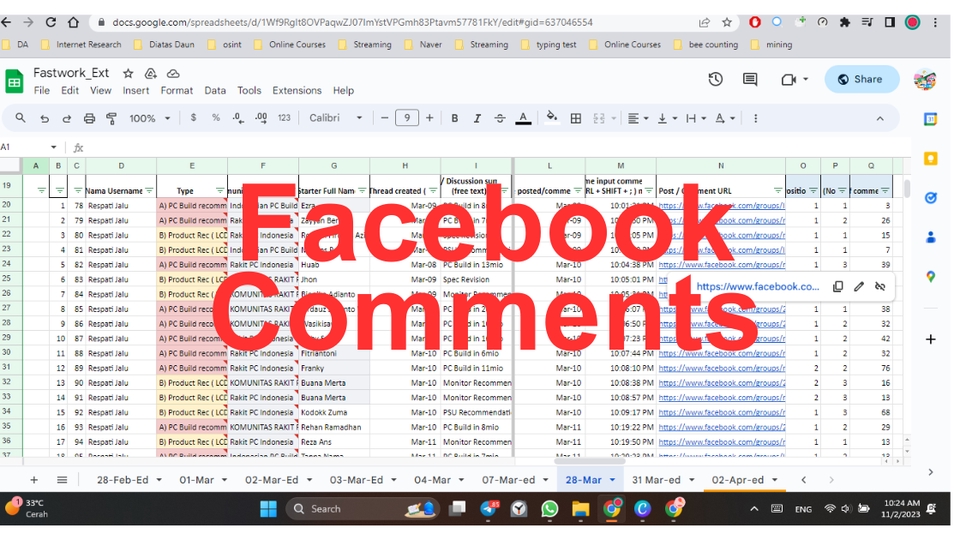Edit the link in hyperlink popup
Image resolution: width=960 pixels, height=540 pixels.
tap(859, 287)
